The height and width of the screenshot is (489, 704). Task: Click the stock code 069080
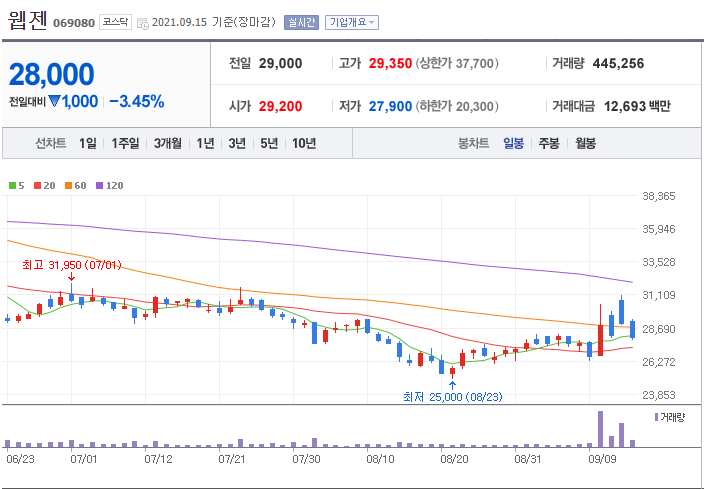coord(74,23)
